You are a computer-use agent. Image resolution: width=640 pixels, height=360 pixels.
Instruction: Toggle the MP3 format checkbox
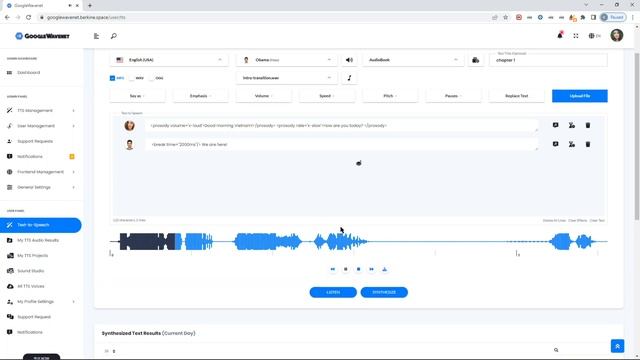[112, 78]
